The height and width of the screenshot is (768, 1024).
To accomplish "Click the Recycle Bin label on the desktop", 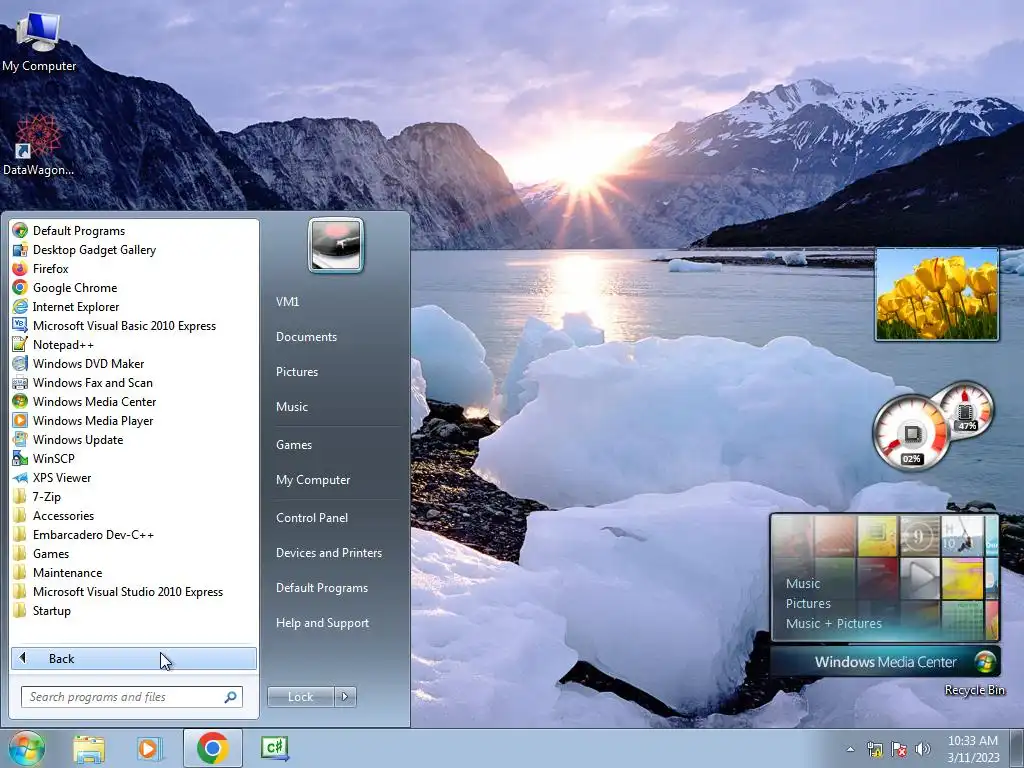I will coord(974,690).
